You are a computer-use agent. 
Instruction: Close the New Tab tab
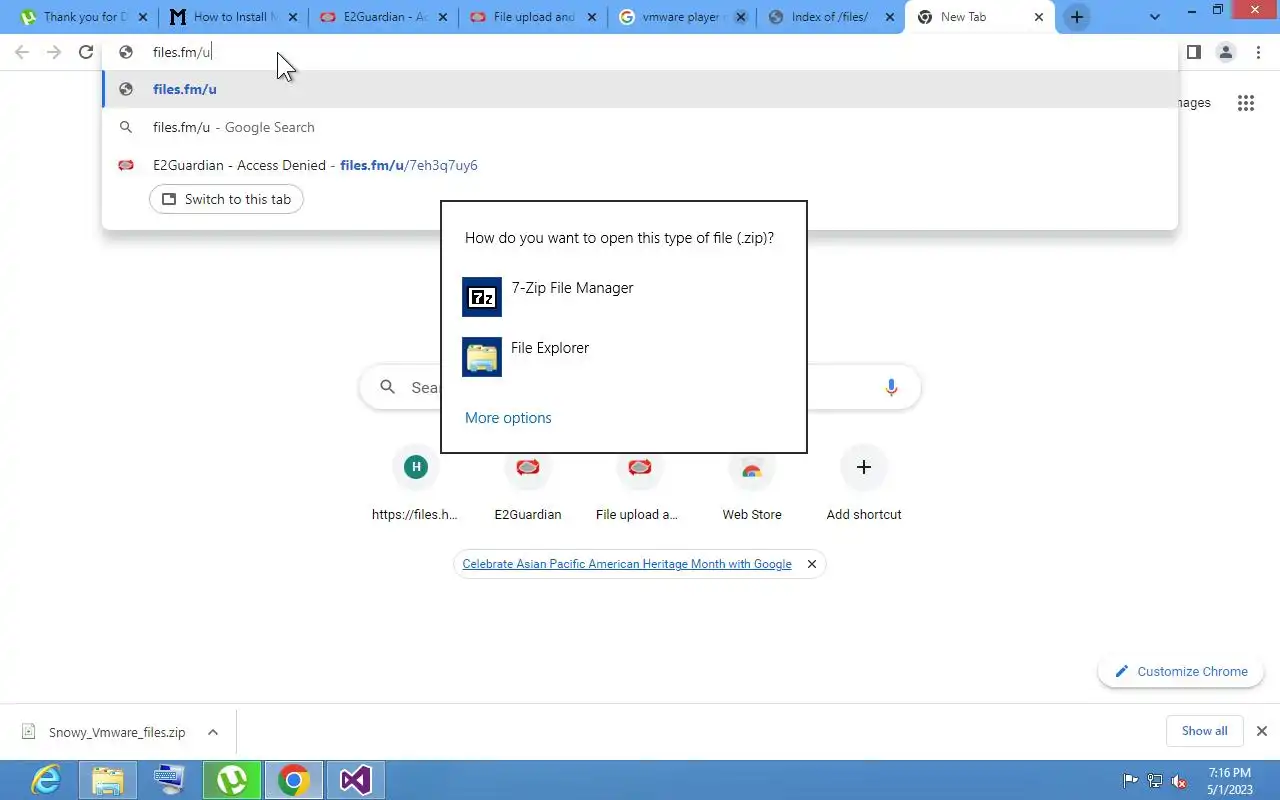[x=1038, y=17]
